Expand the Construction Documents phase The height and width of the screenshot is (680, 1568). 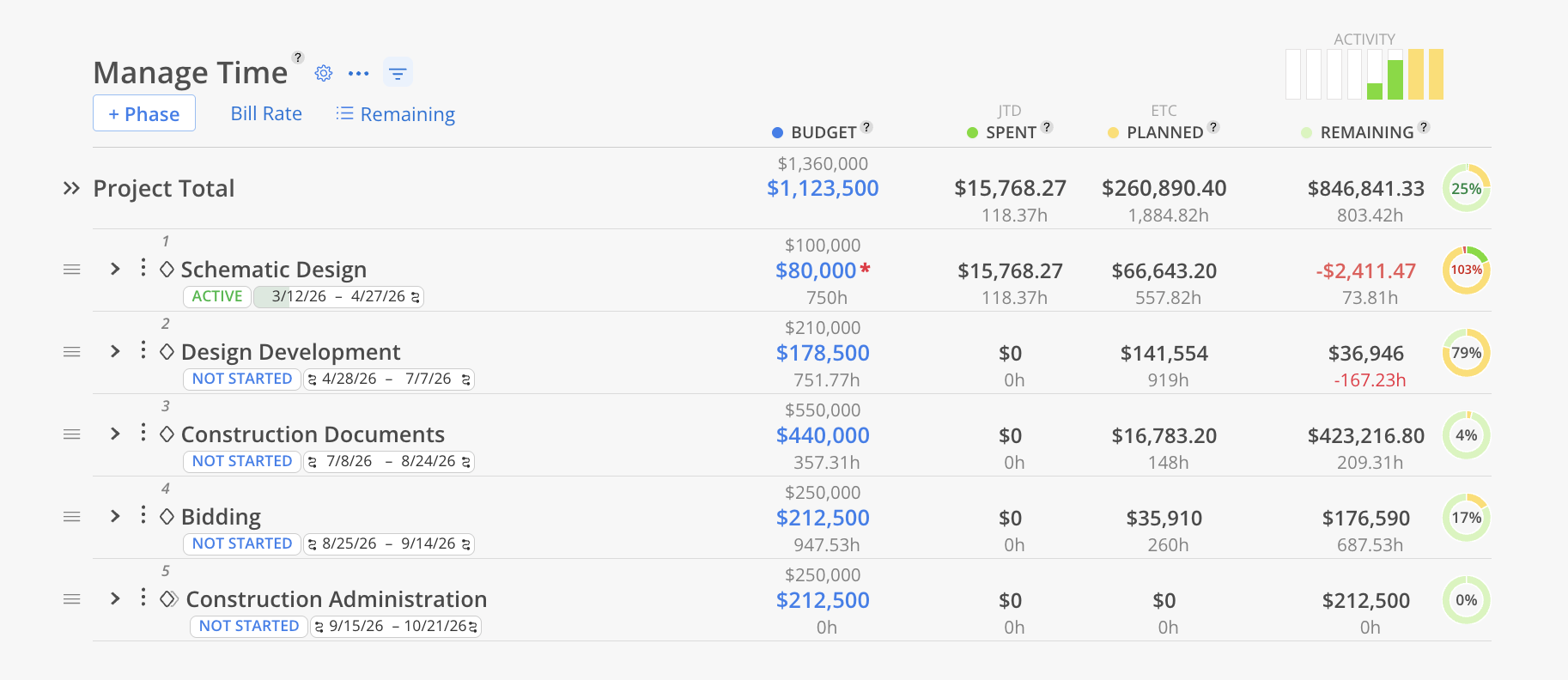click(x=115, y=434)
